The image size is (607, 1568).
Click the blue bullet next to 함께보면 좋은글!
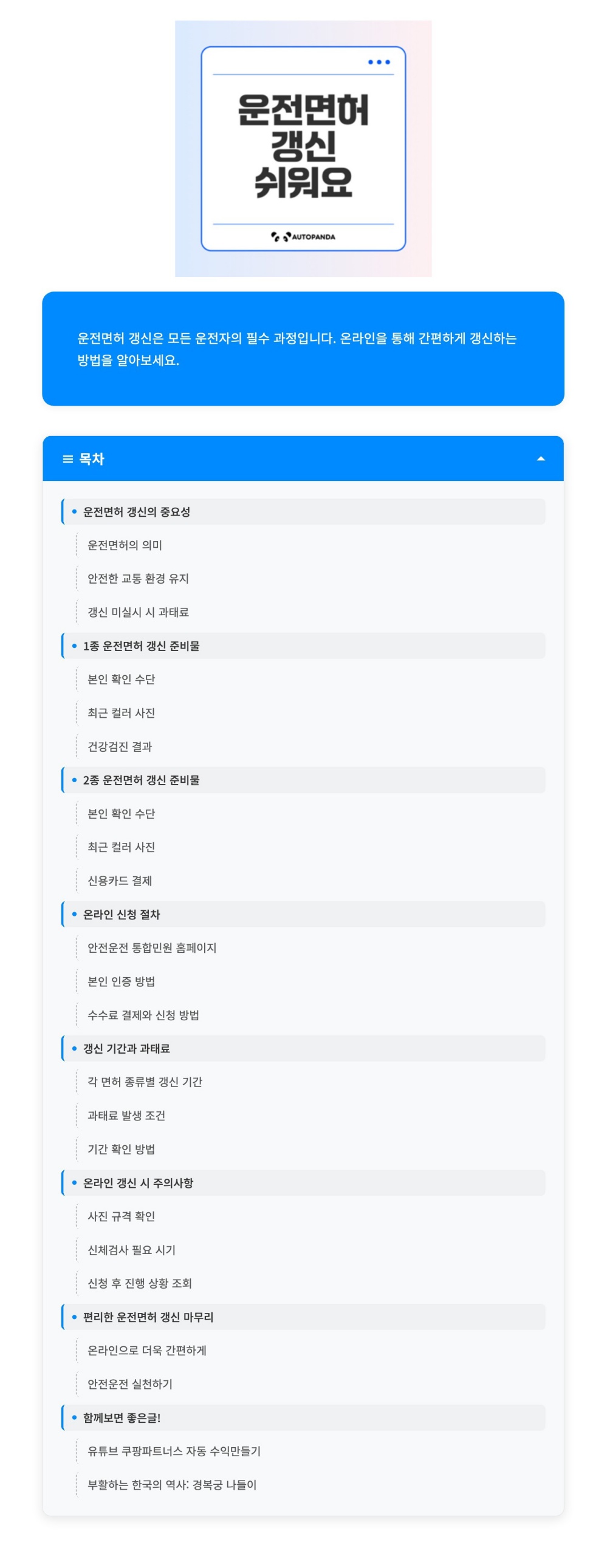72,1416
